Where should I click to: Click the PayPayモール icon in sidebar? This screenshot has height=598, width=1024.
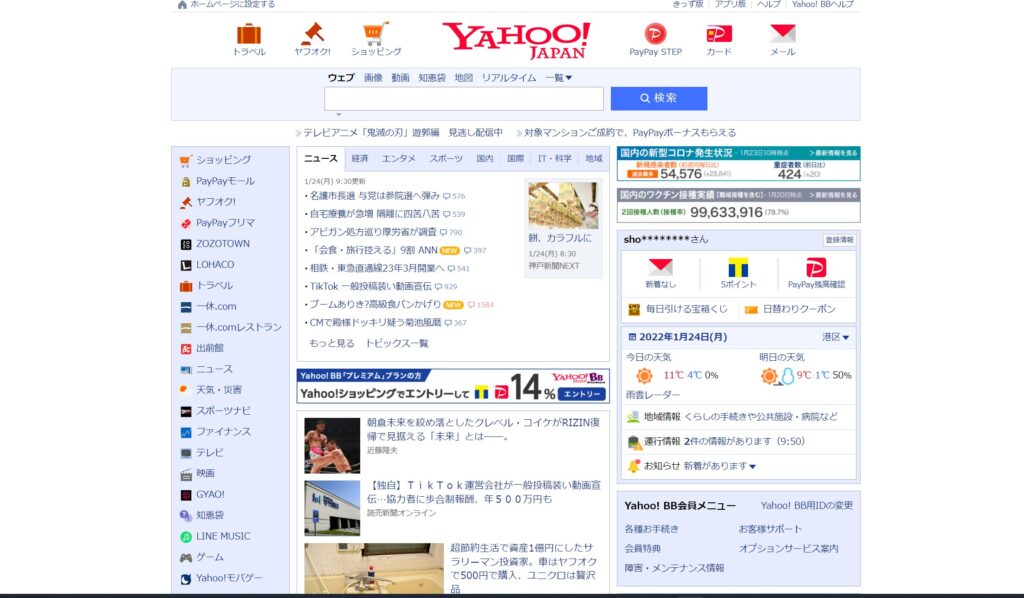185,181
